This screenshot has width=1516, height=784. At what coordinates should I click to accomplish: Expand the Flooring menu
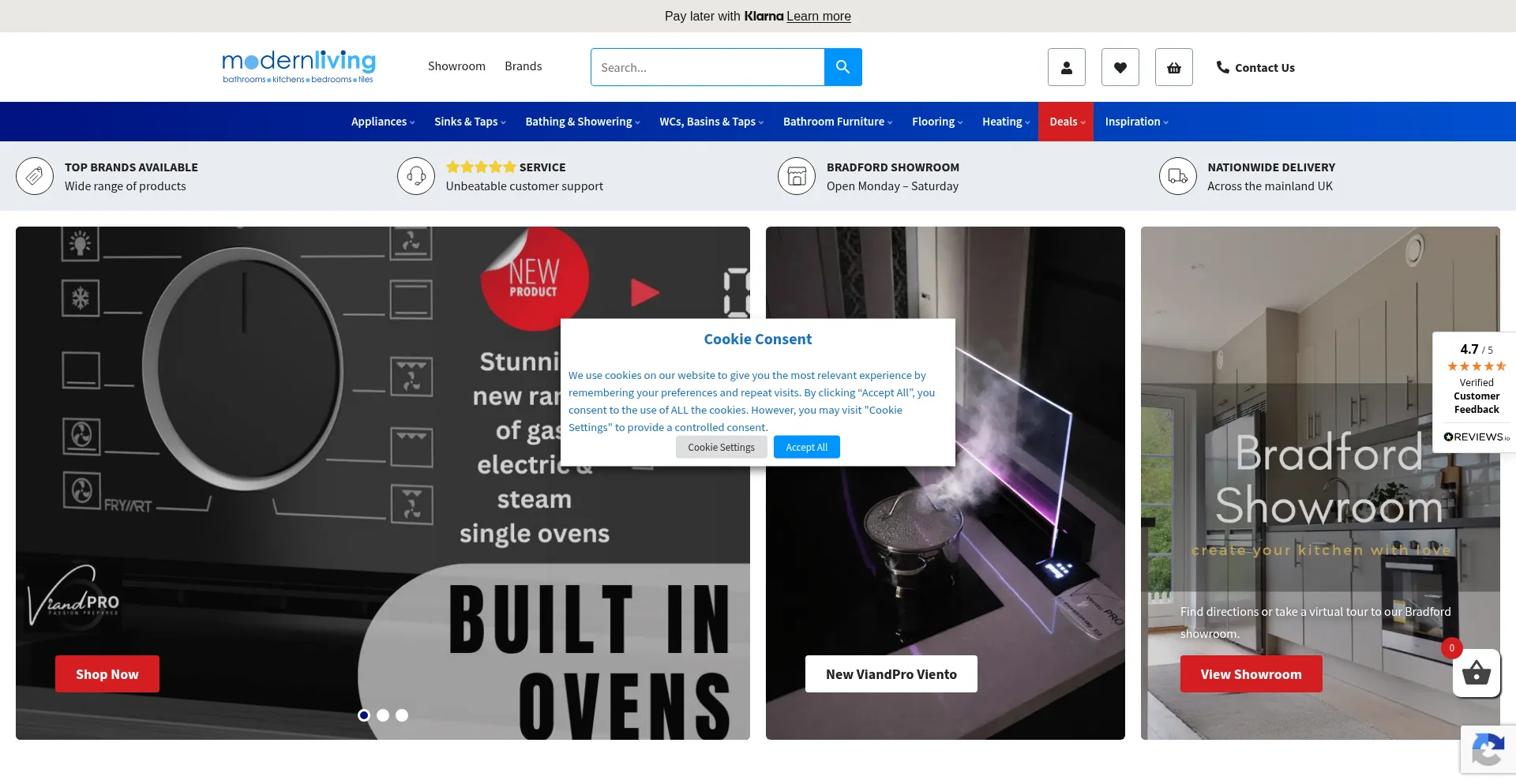click(937, 122)
